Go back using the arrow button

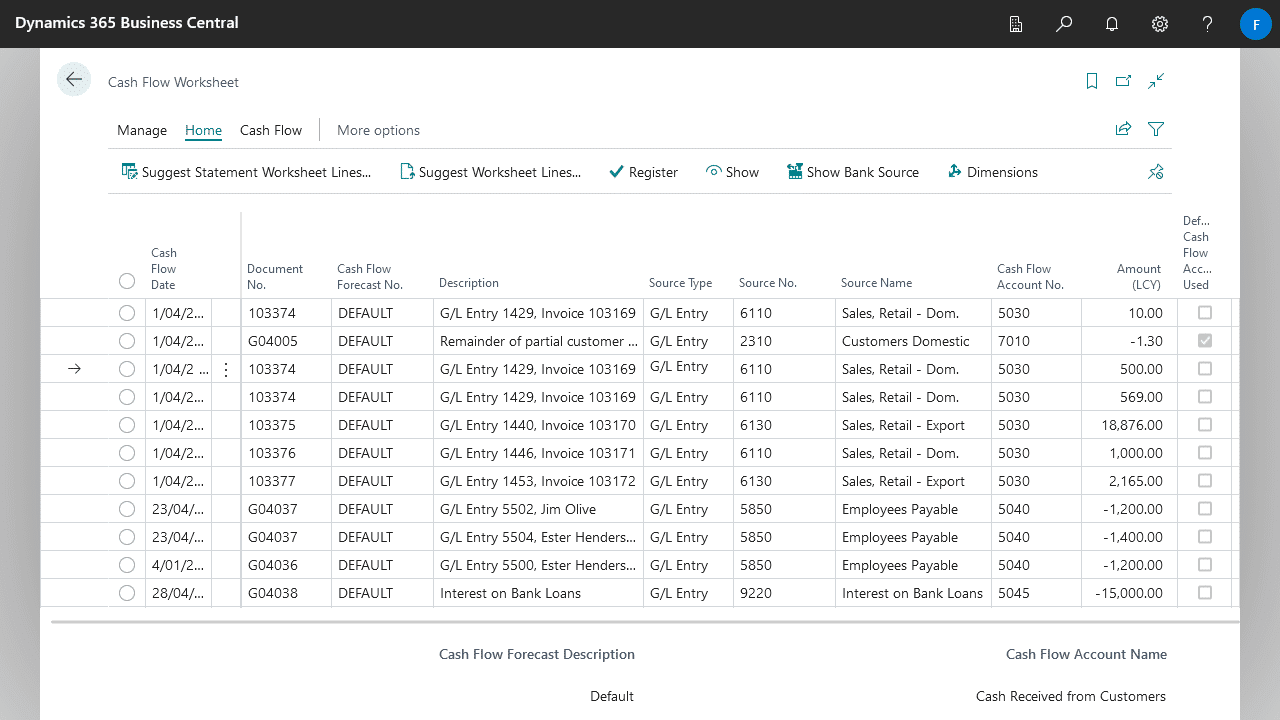(74, 80)
